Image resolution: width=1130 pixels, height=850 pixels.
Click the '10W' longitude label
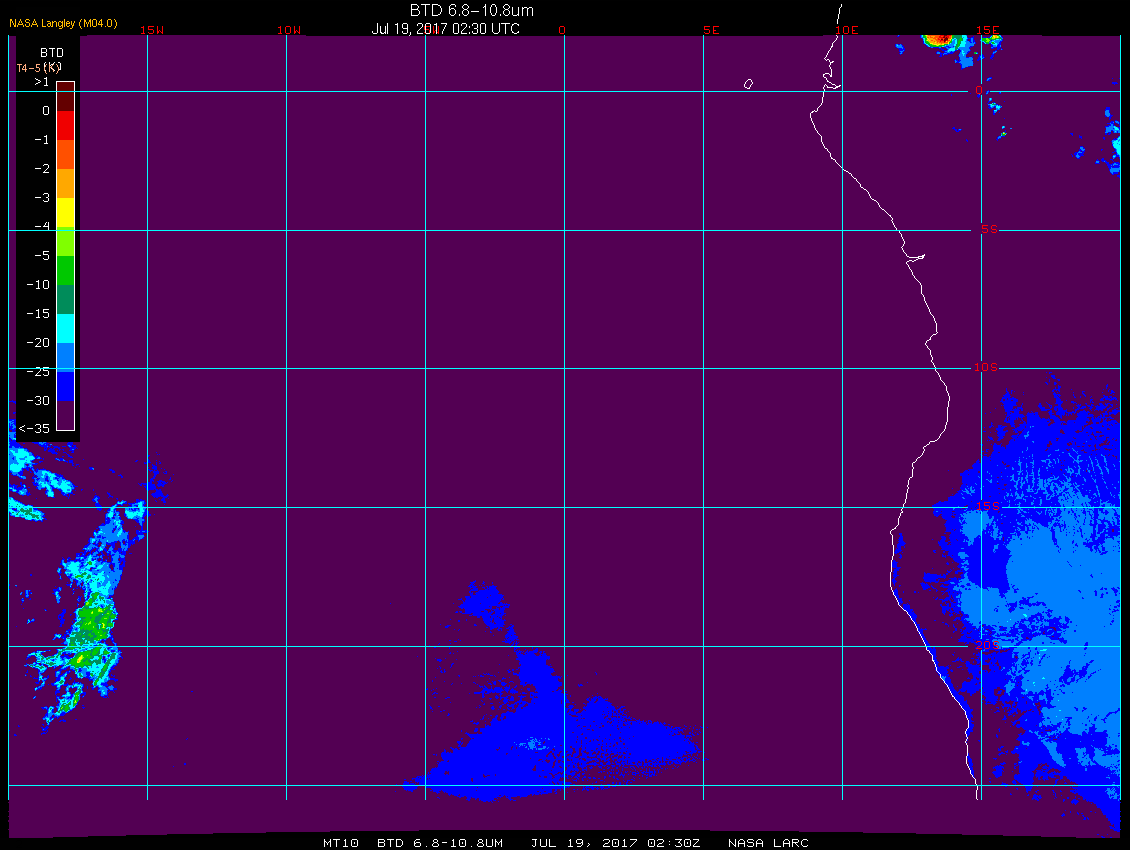289,30
